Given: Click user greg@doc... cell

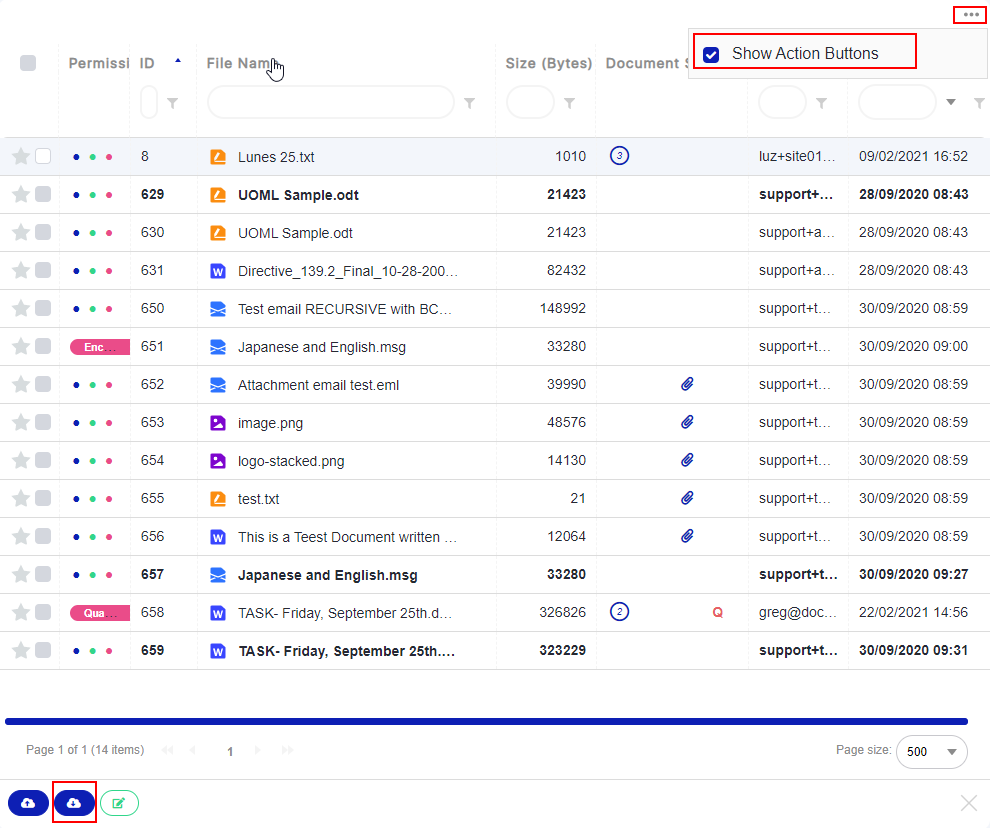Looking at the screenshot, I should (x=797, y=612).
